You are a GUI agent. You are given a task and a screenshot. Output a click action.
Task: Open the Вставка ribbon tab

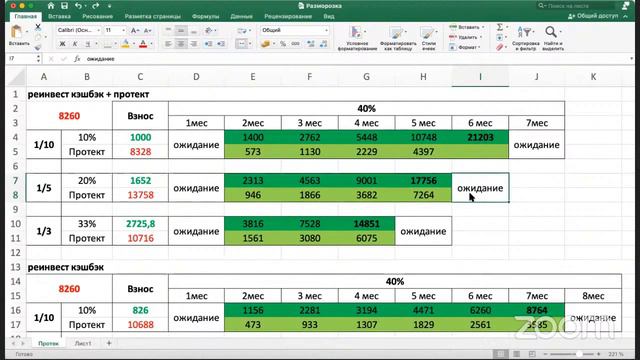[59, 16]
